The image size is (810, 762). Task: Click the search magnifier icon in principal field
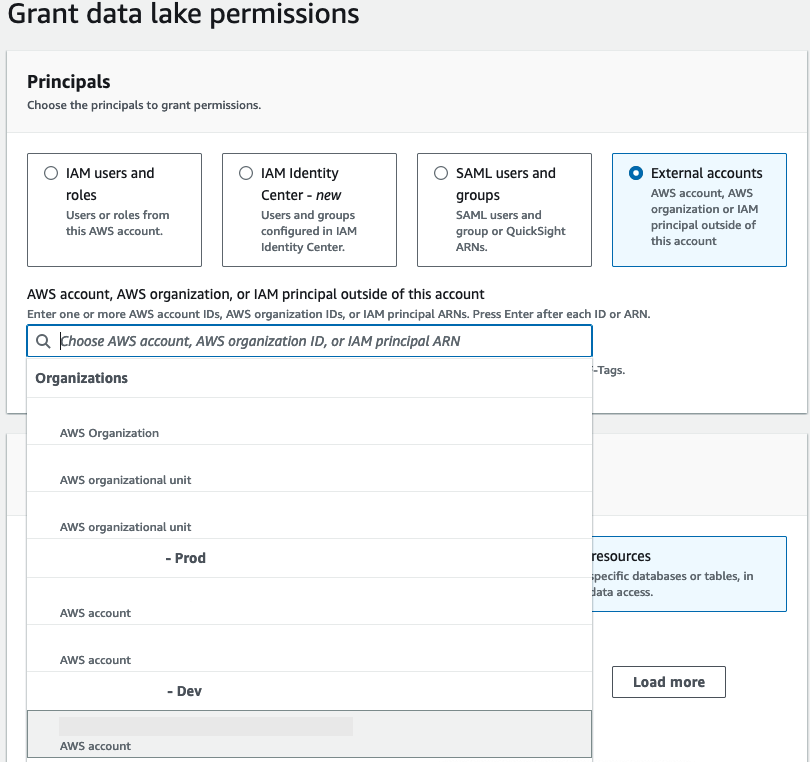[42, 340]
